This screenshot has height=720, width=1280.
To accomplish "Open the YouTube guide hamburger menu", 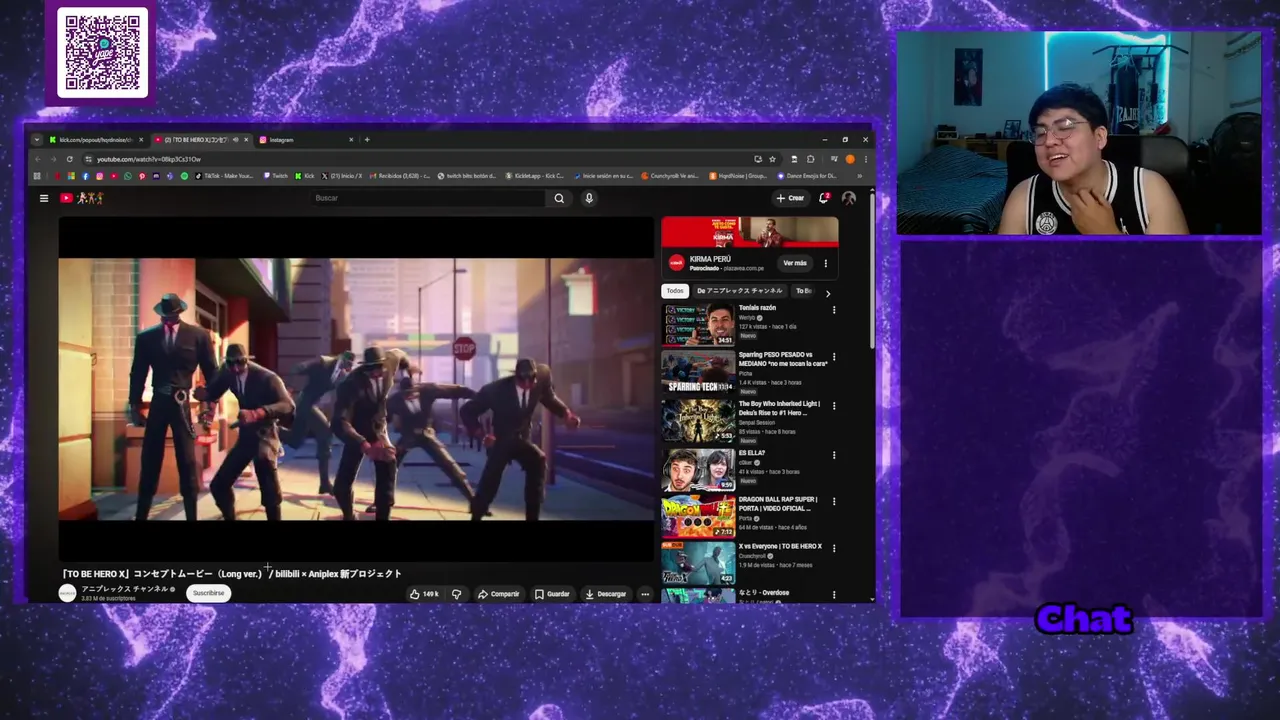I will click(44, 198).
